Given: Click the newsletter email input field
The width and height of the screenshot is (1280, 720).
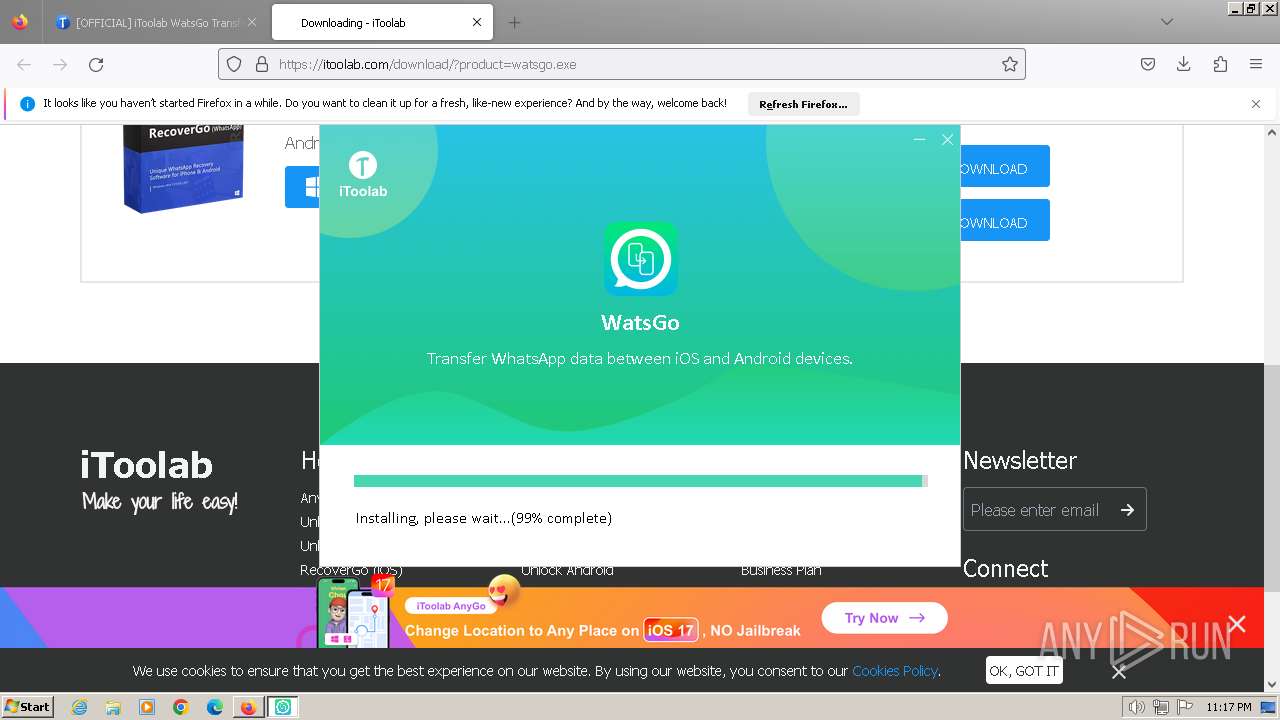Looking at the screenshot, I should [x=1035, y=510].
